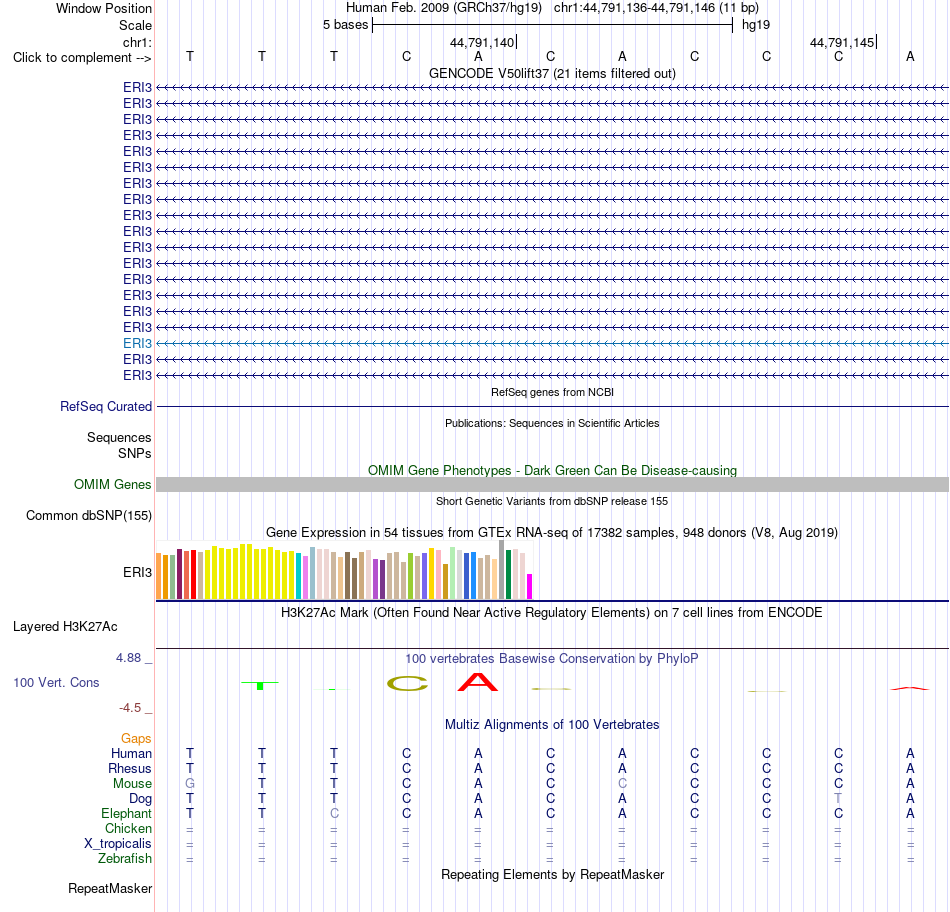The image size is (950, 912).
Task: Open GTEx Gene Expression track title
Action: tap(552, 533)
